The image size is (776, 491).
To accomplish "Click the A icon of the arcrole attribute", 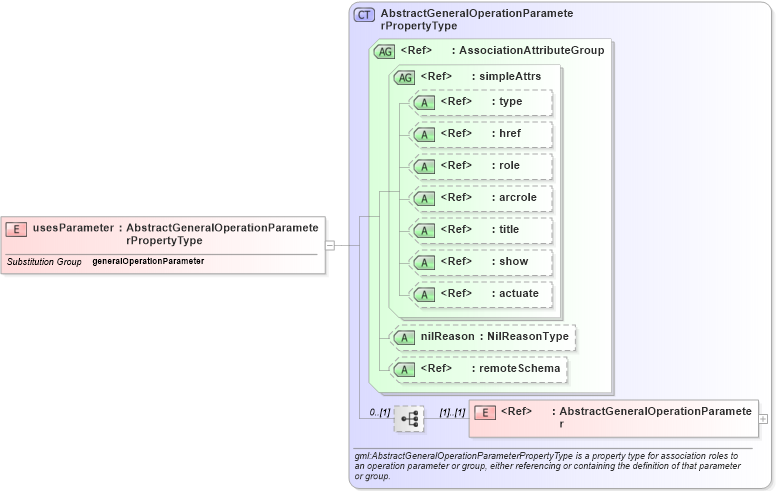I will point(424,199).
